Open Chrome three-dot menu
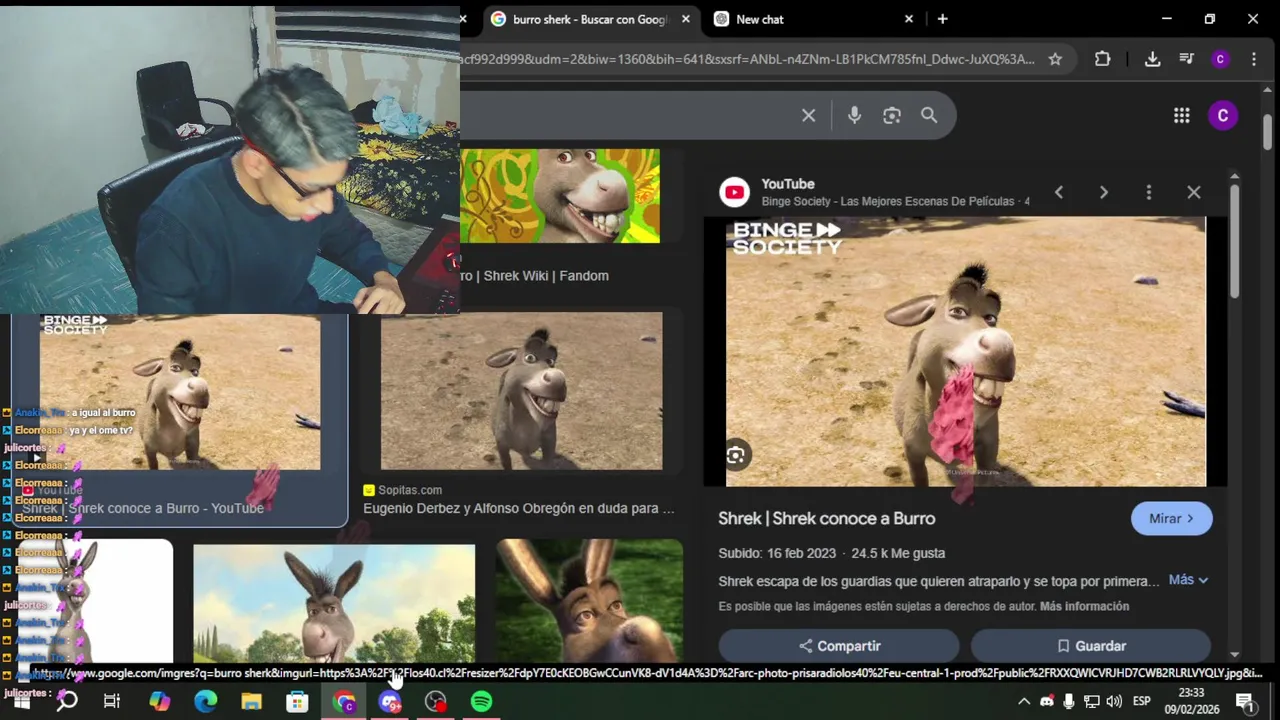1280x720 pixels. pos(1253,59)
